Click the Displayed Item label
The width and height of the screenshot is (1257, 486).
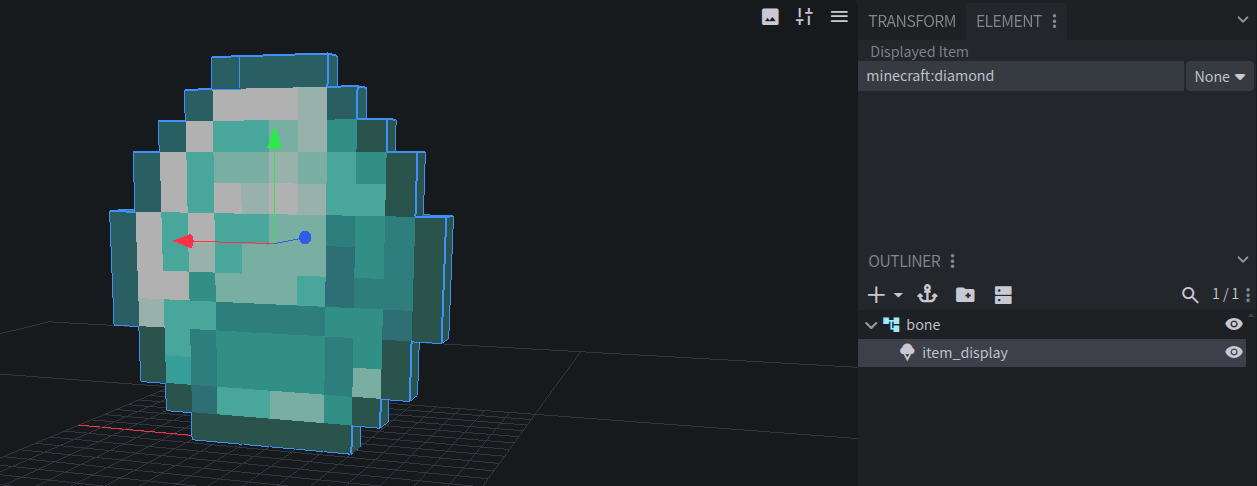(x=919, y=52)
